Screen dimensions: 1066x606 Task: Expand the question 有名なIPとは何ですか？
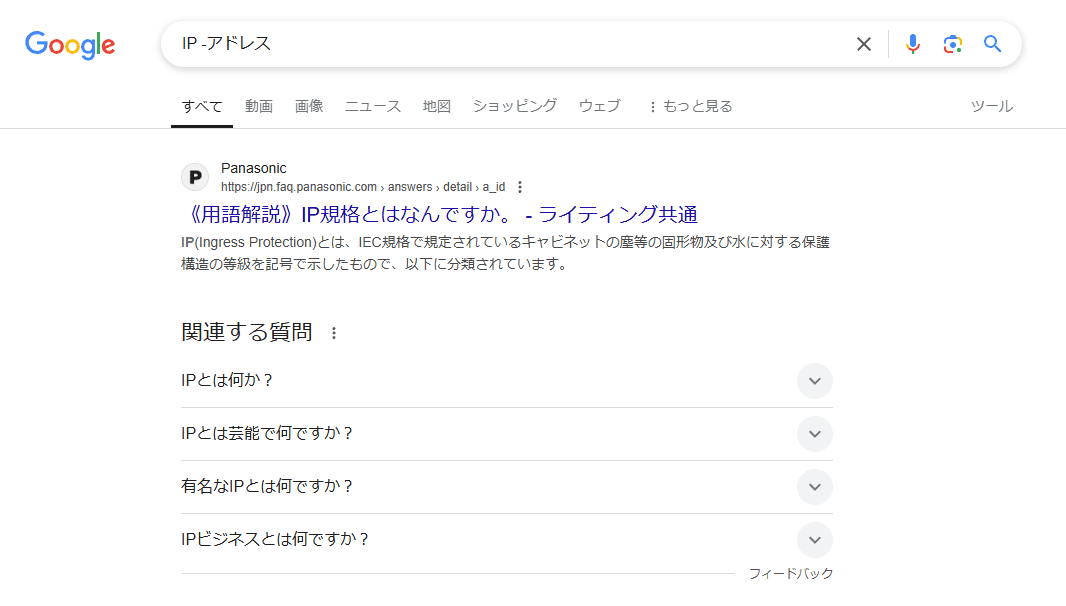point(506,487)
